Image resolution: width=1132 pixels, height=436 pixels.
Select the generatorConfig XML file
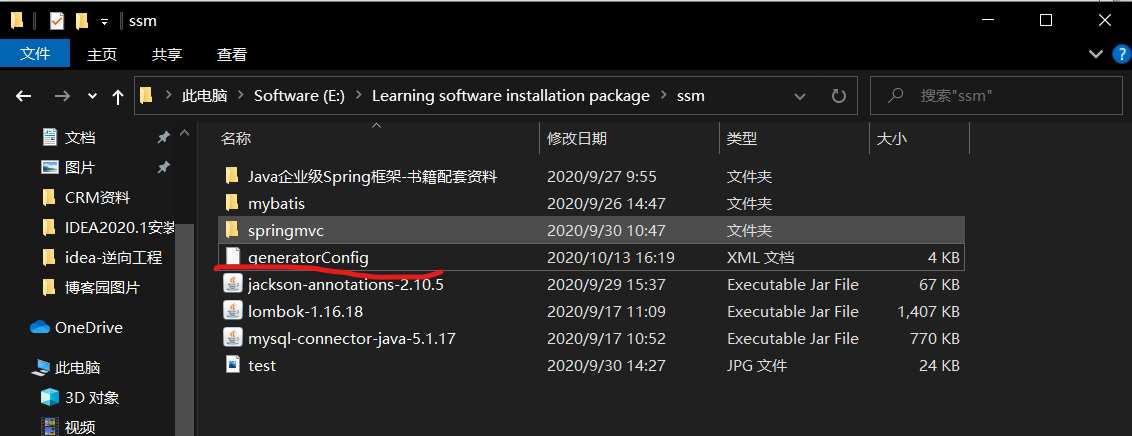pos(308,257)
